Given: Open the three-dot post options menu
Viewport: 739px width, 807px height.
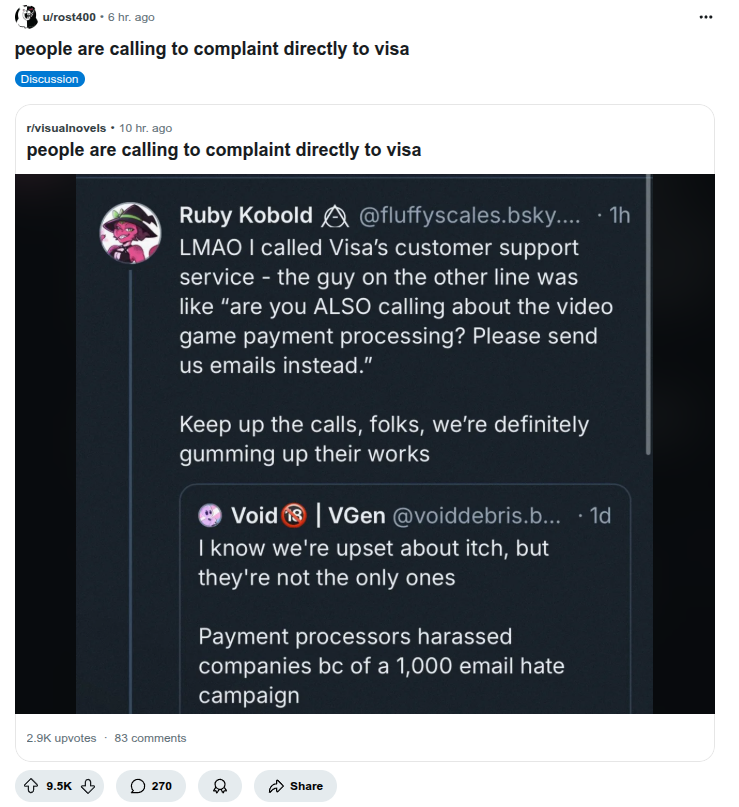Looking at the screenshot, I should tap(706, 17).
